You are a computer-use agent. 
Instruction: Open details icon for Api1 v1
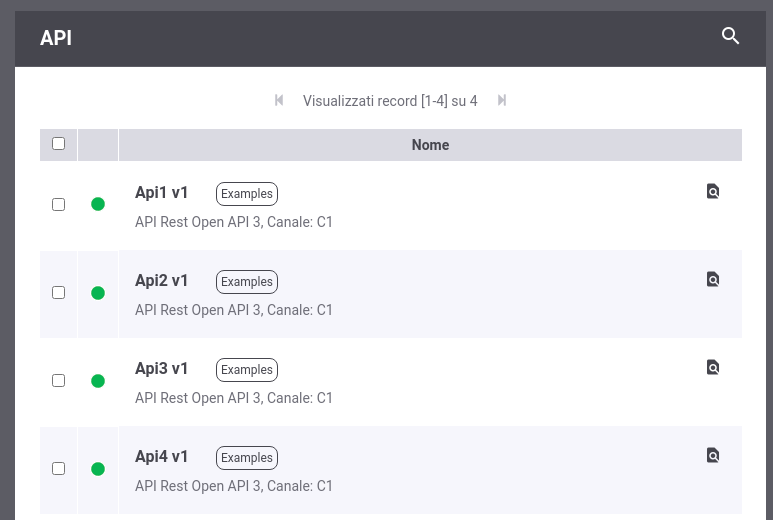tap(713, 191)
